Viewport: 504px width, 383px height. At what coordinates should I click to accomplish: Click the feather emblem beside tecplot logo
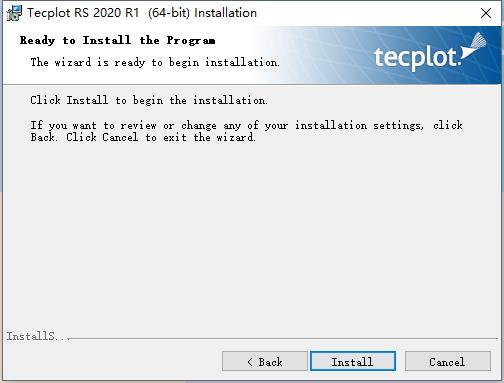click(475, 47)
